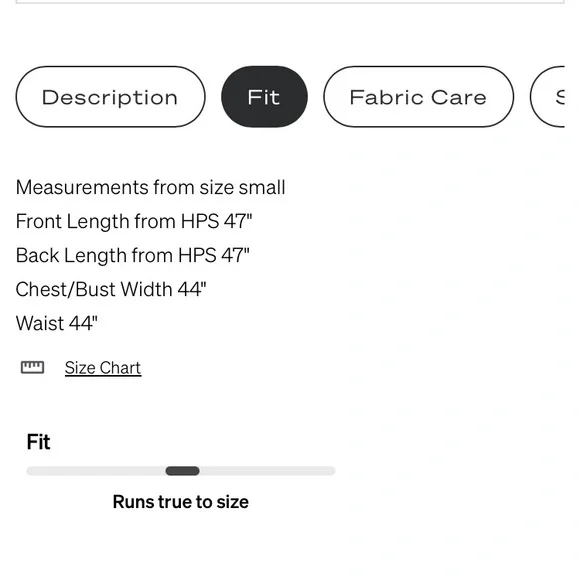The image size is (580, 580).
Task: Switch to the Fabric Care tab
Action: coord(418,97)
